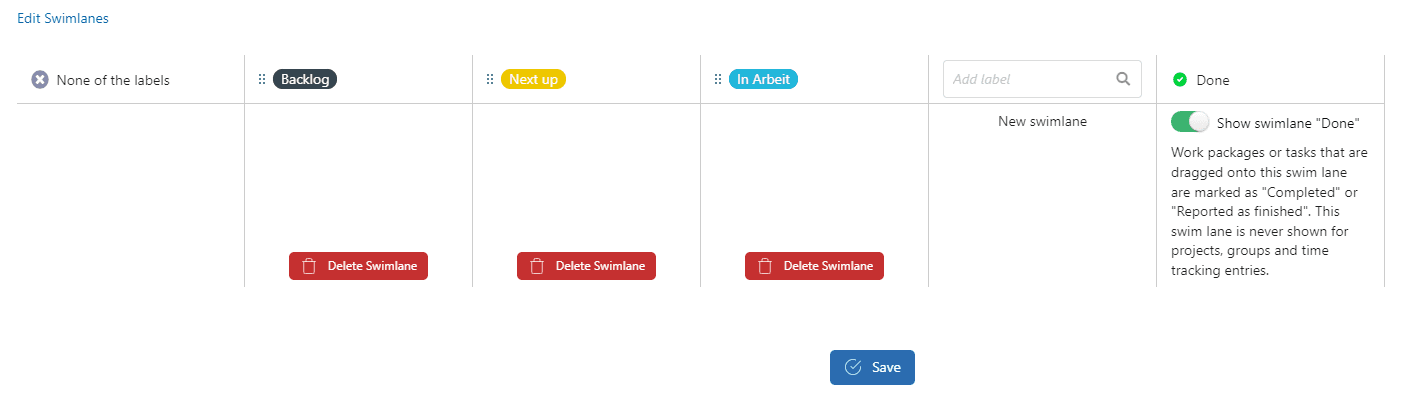Save the swimlane configuration

[x=872, y=367]
